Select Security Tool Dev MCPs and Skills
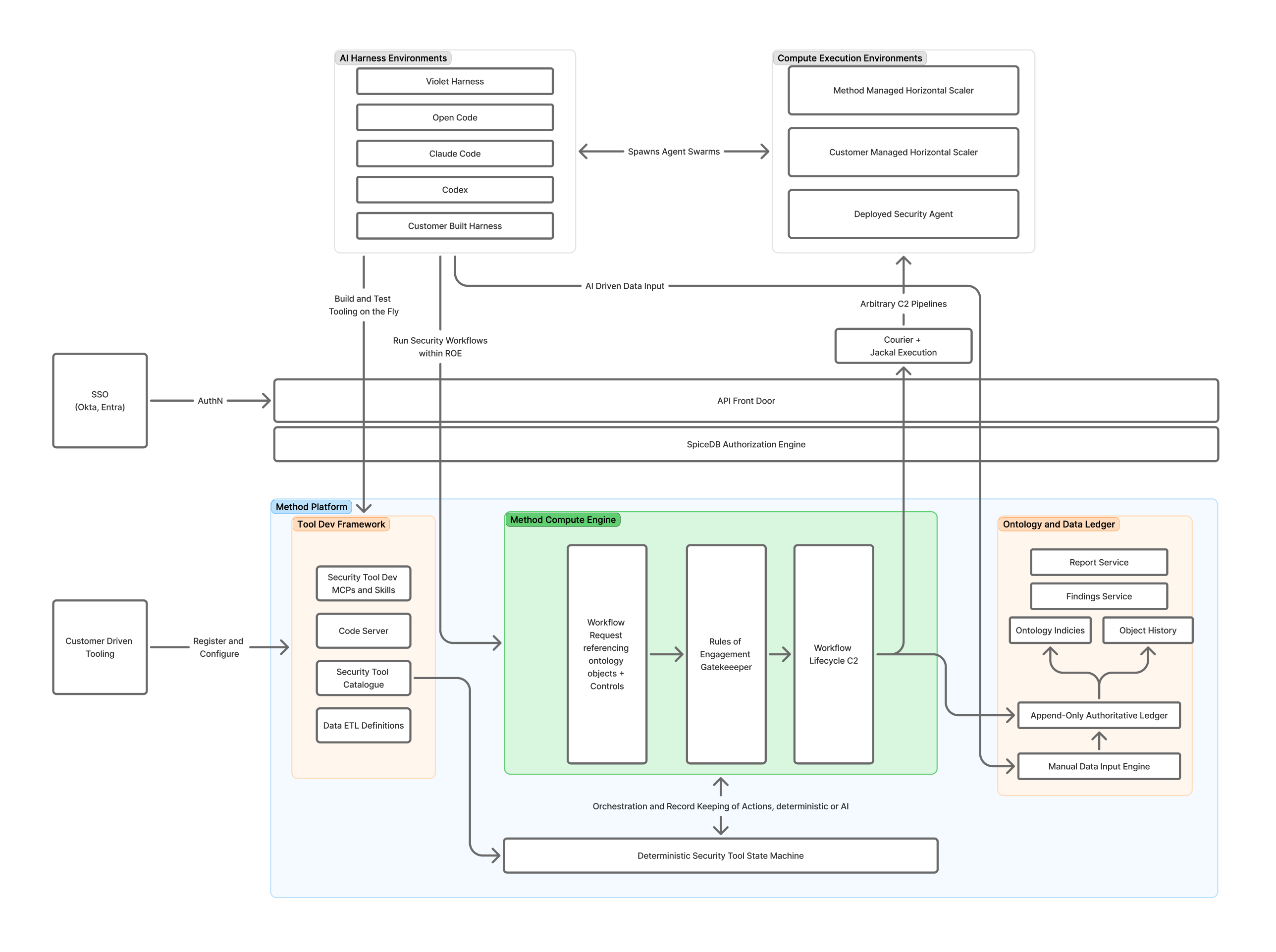1276x952 pixels. pos(363,584)
